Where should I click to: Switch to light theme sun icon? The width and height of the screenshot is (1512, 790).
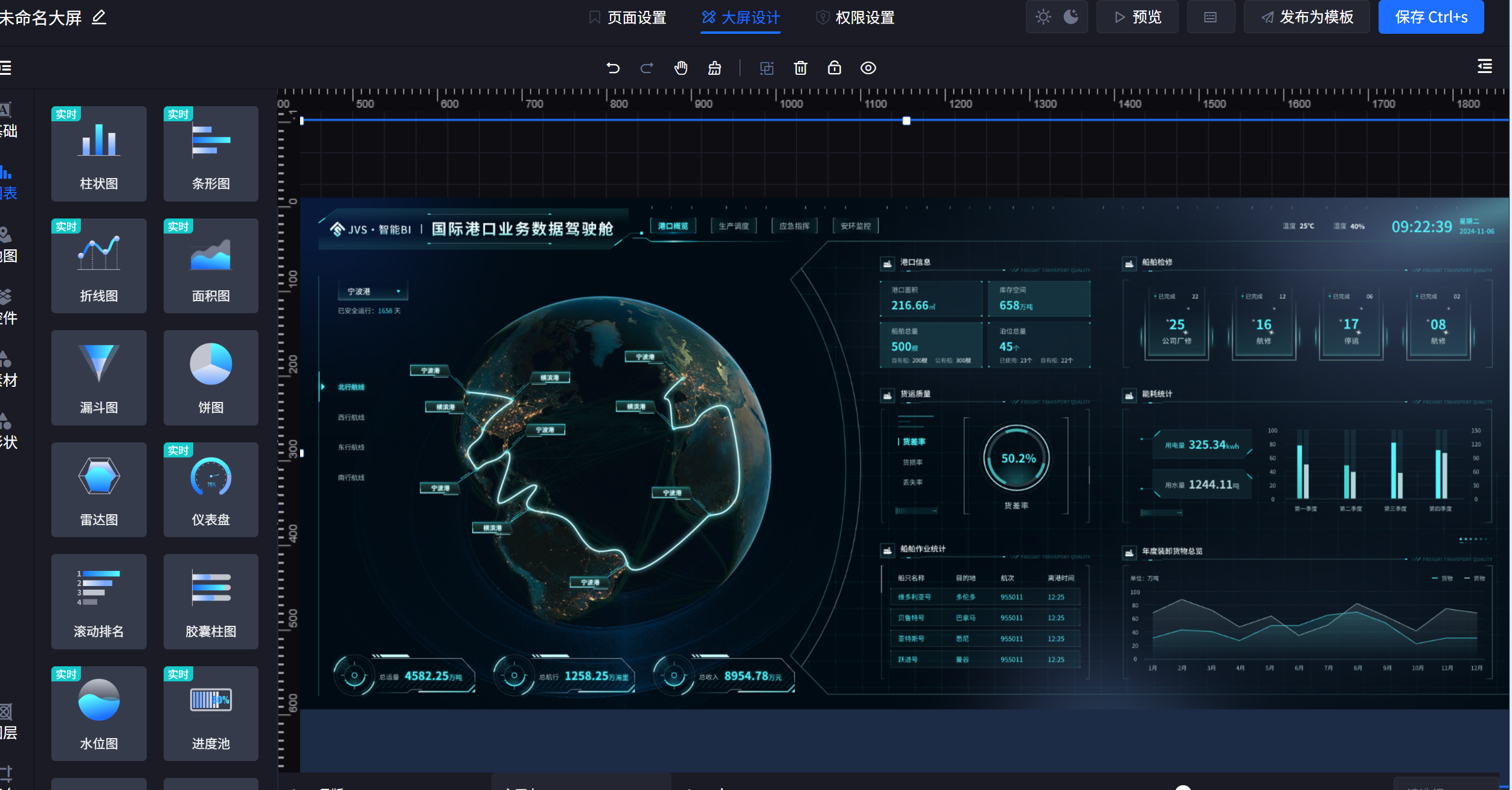tap(1043, 17)
